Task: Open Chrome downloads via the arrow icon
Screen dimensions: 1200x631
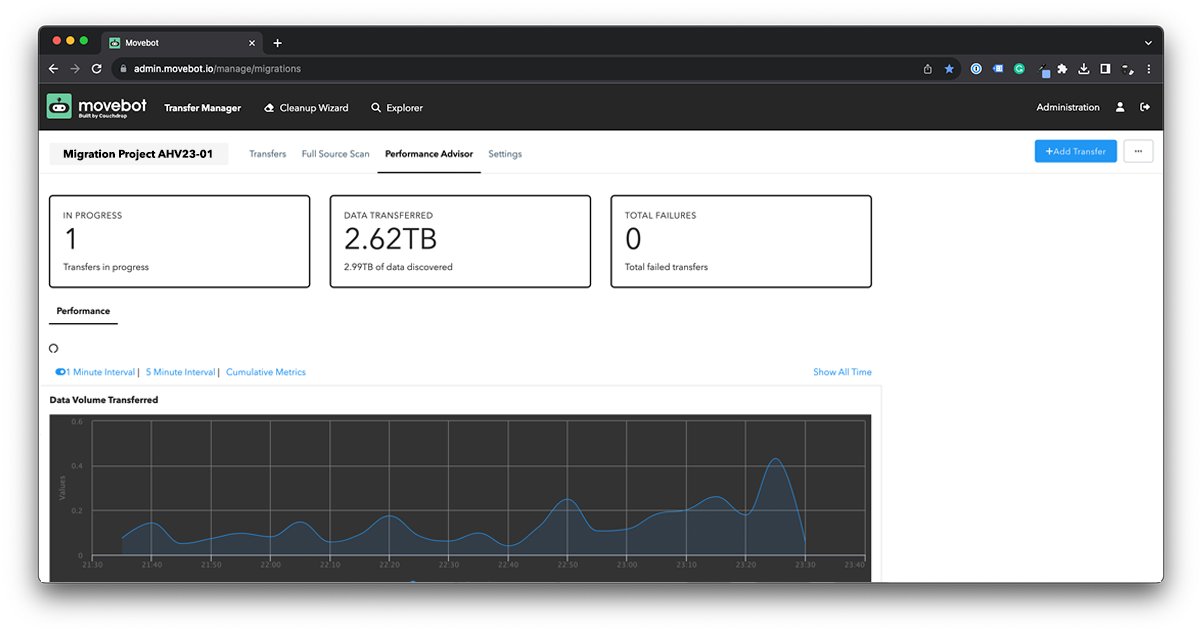Action: click(x=1083, y=69)
